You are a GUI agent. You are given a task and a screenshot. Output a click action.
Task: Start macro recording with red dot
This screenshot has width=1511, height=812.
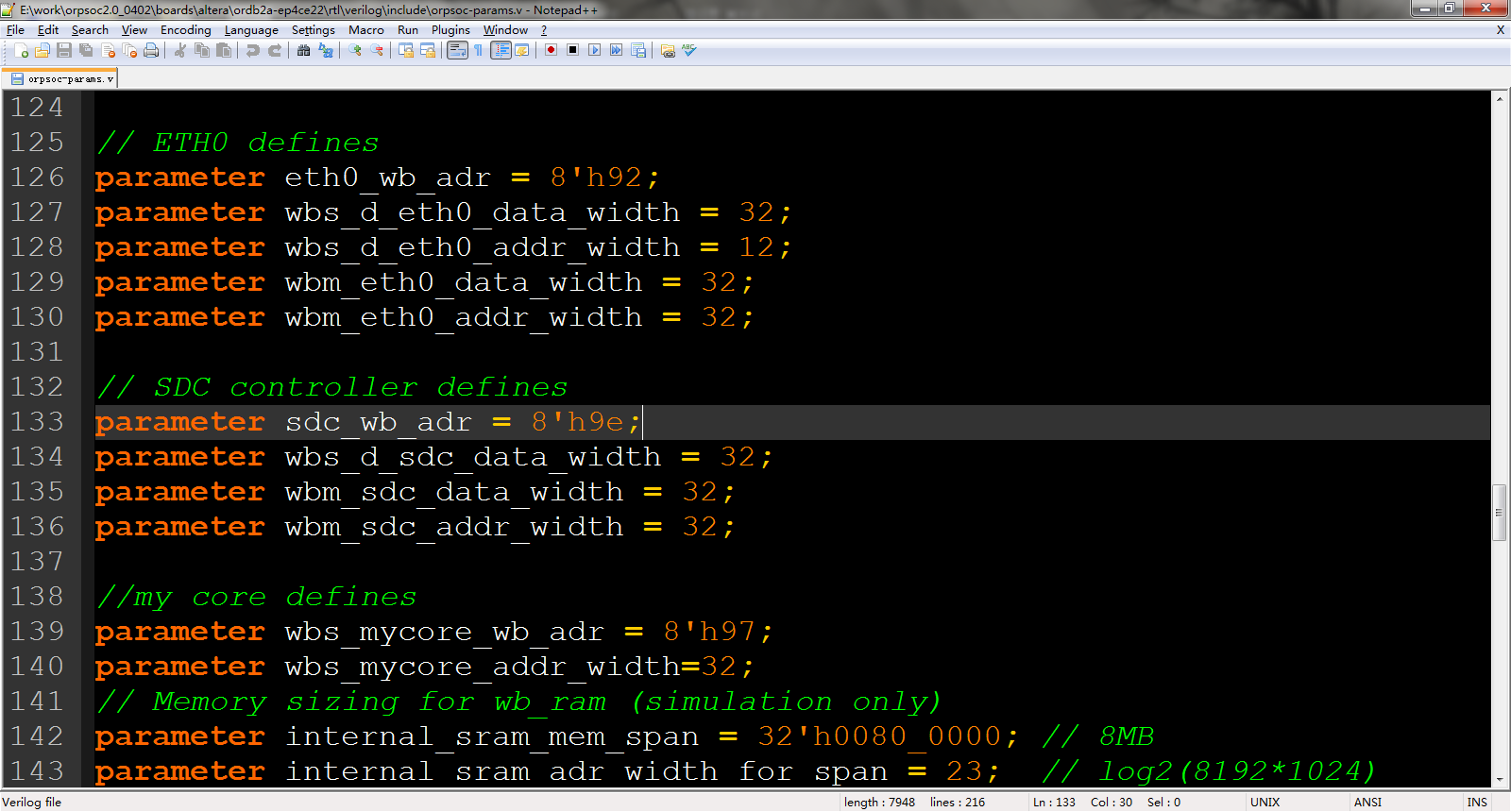[551, 51]
